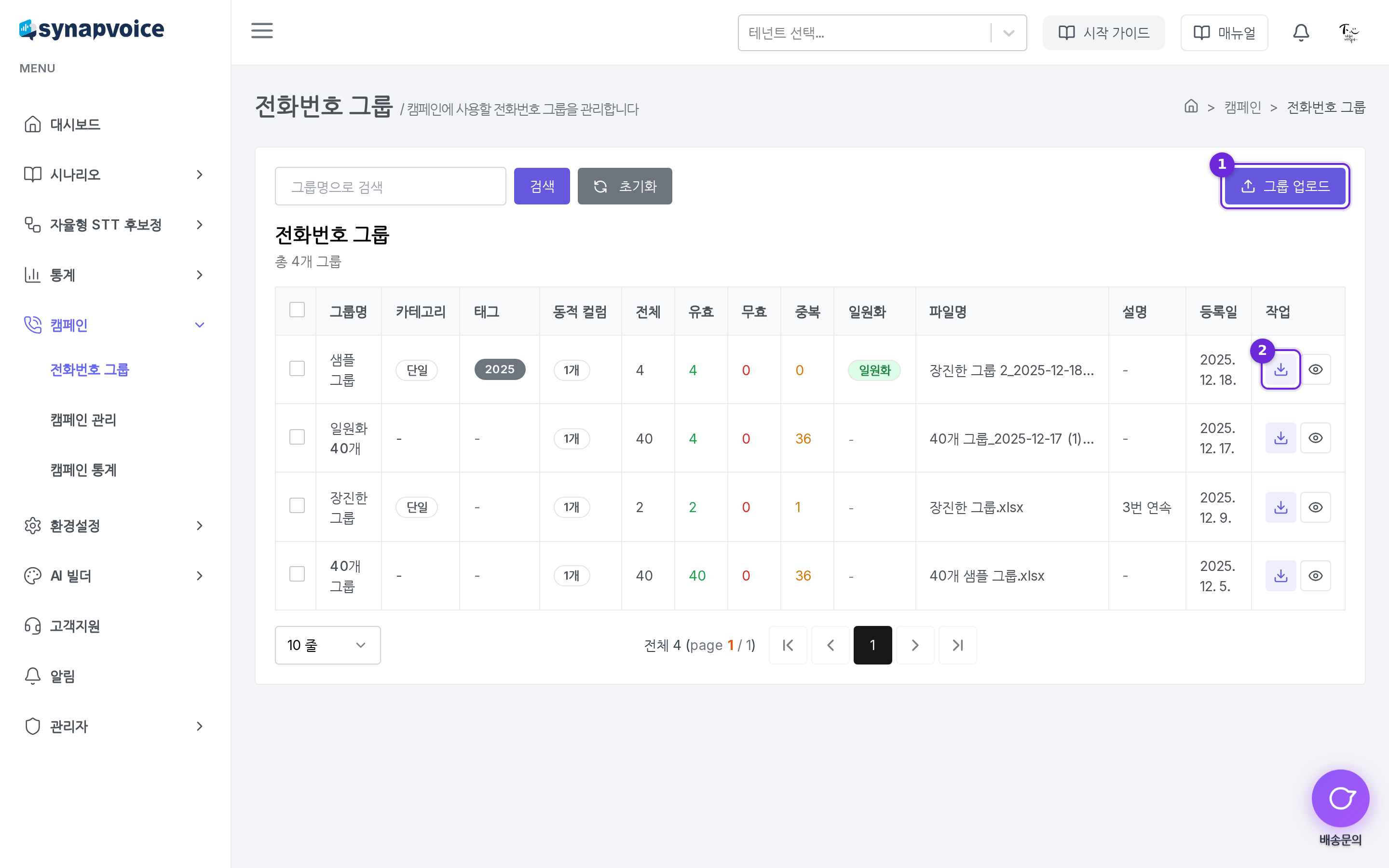Click the 그룹명 column header
This screenshot has height=868, width=1389.
coord(348,312)
